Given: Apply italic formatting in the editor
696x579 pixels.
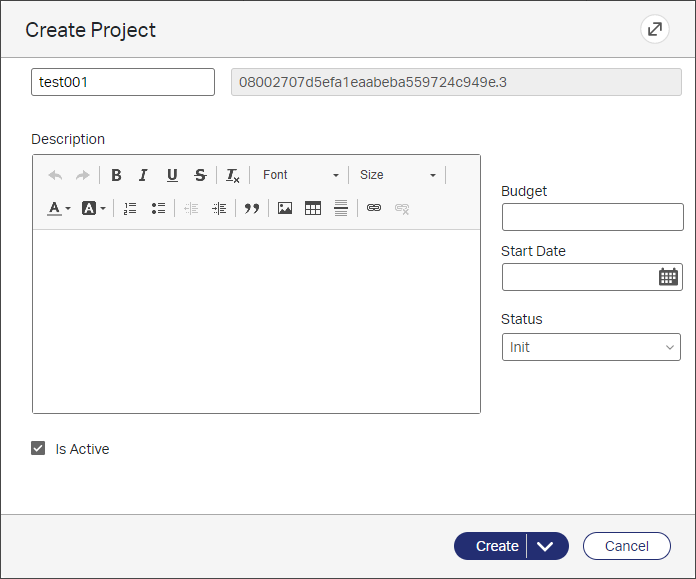Looking at the screenshot, I should (x=143, y=175).
